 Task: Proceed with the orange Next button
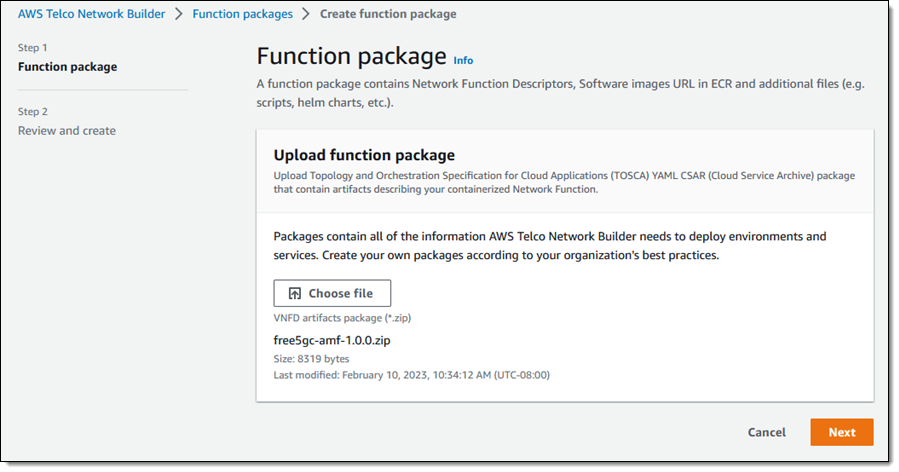[x=842, y=432]
